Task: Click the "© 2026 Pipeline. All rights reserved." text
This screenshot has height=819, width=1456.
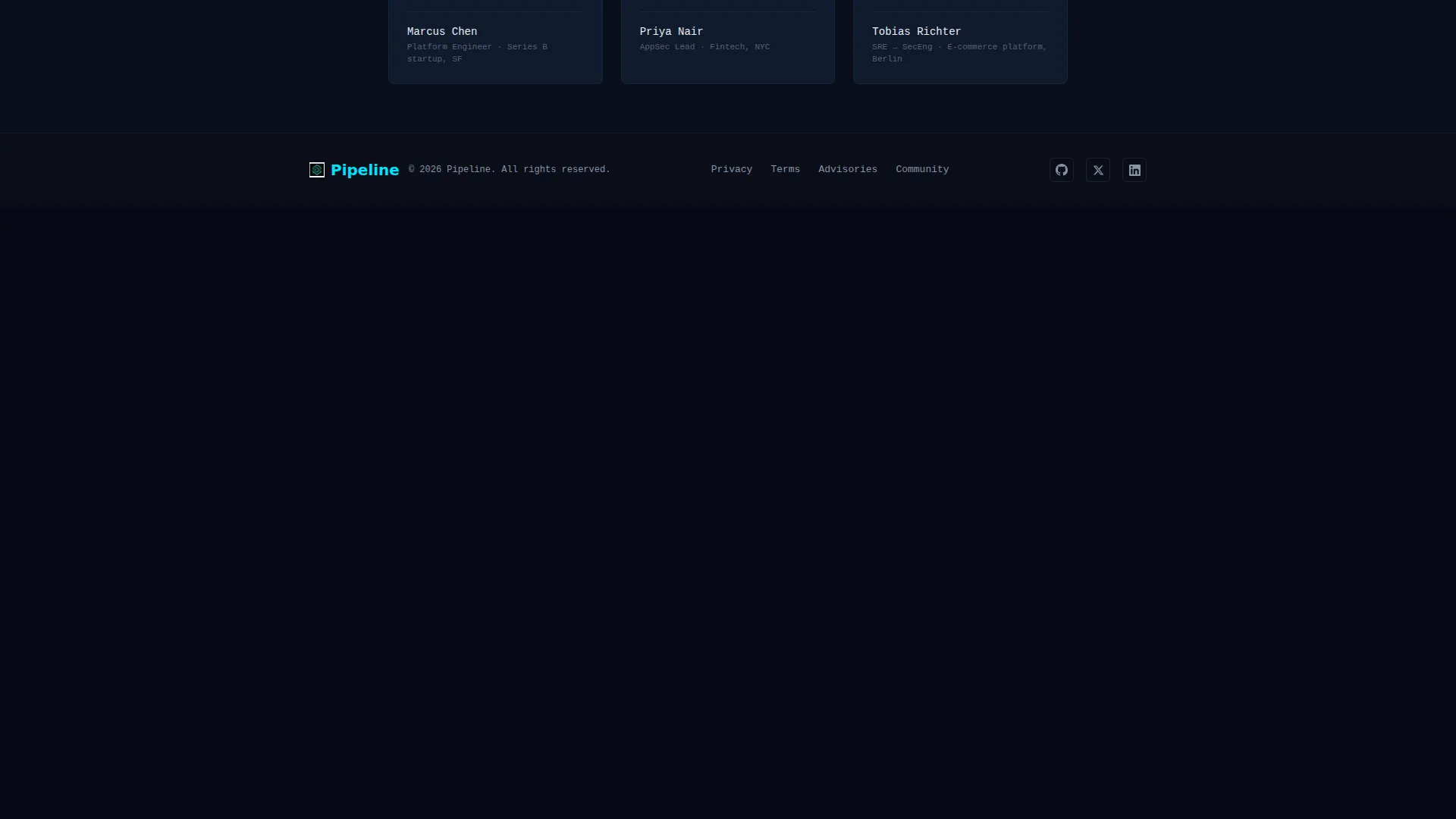Action: 509,169
